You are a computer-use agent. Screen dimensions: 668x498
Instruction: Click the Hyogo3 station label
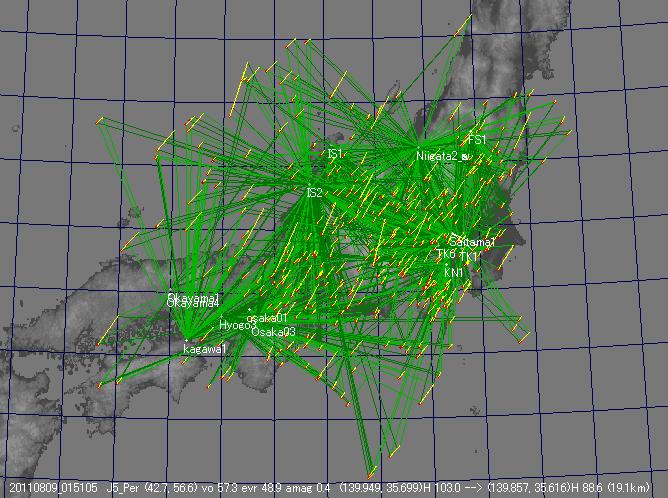[238, 325]
